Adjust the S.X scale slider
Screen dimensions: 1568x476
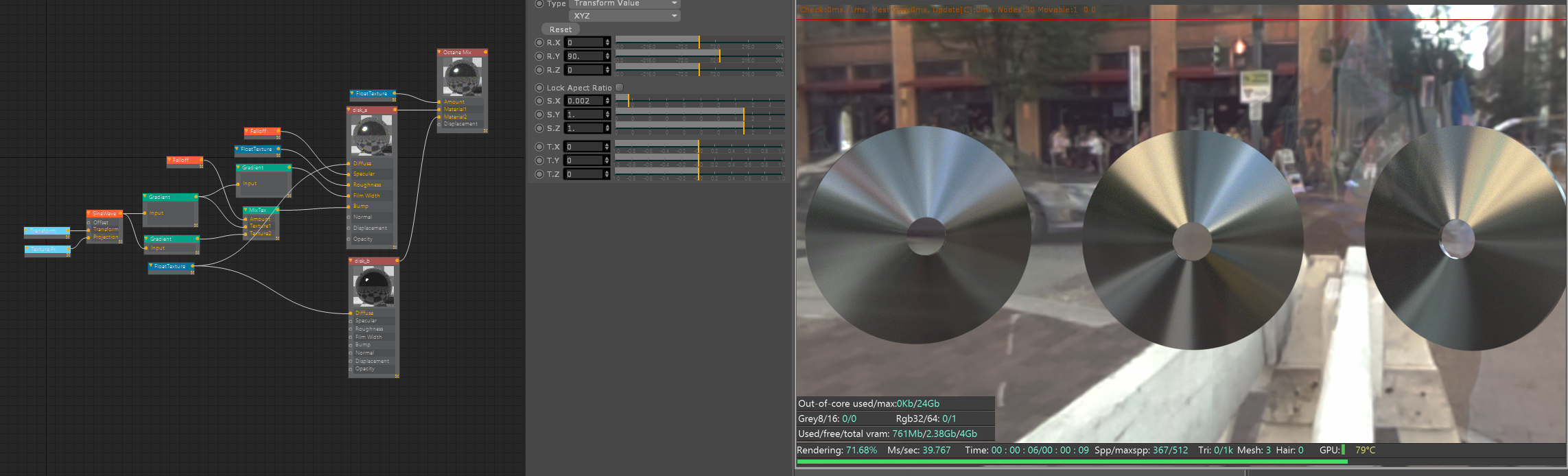pos(700,100)
